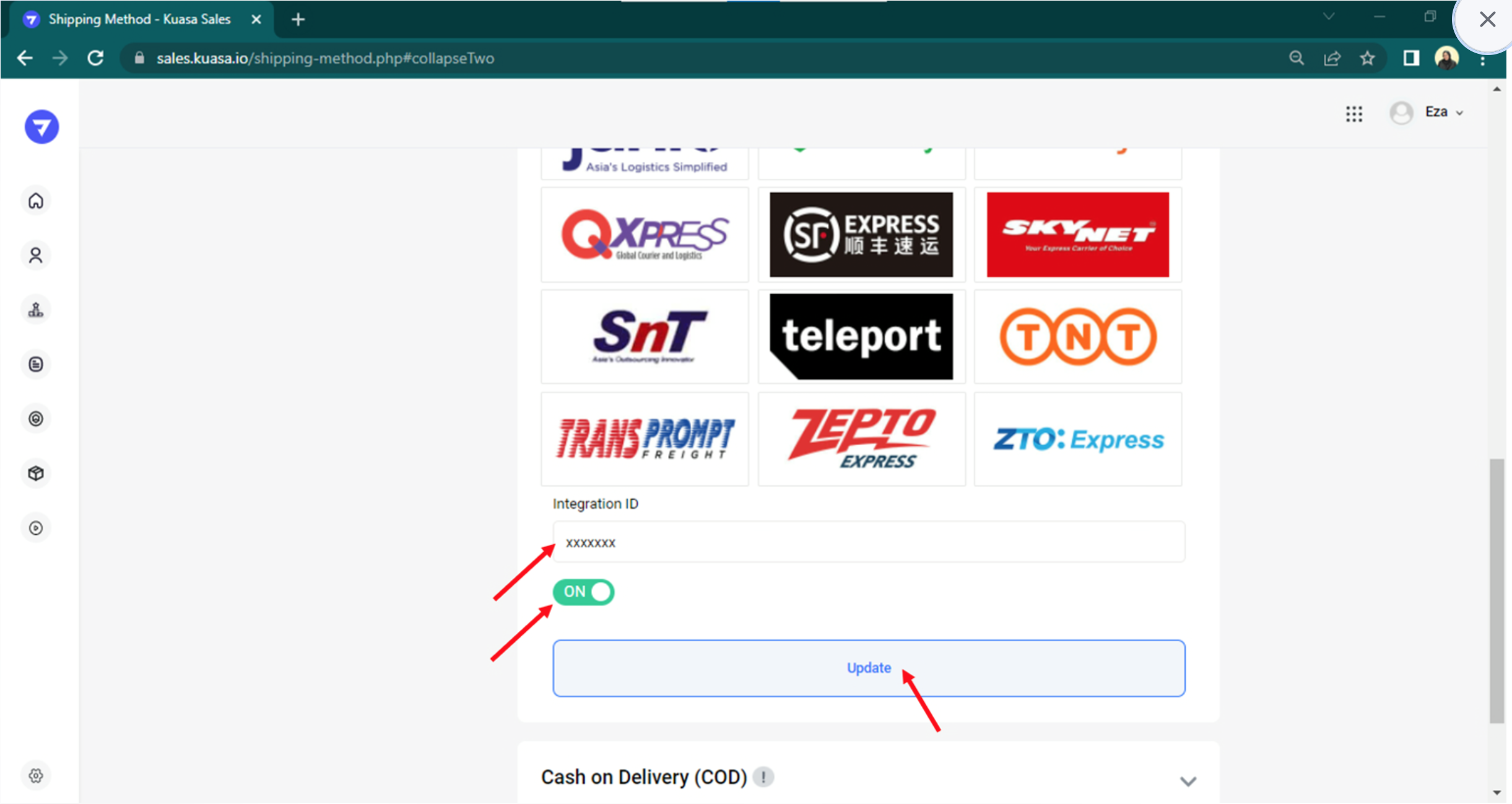
Task: Open the products box sidebar icon
Action: 36,473
